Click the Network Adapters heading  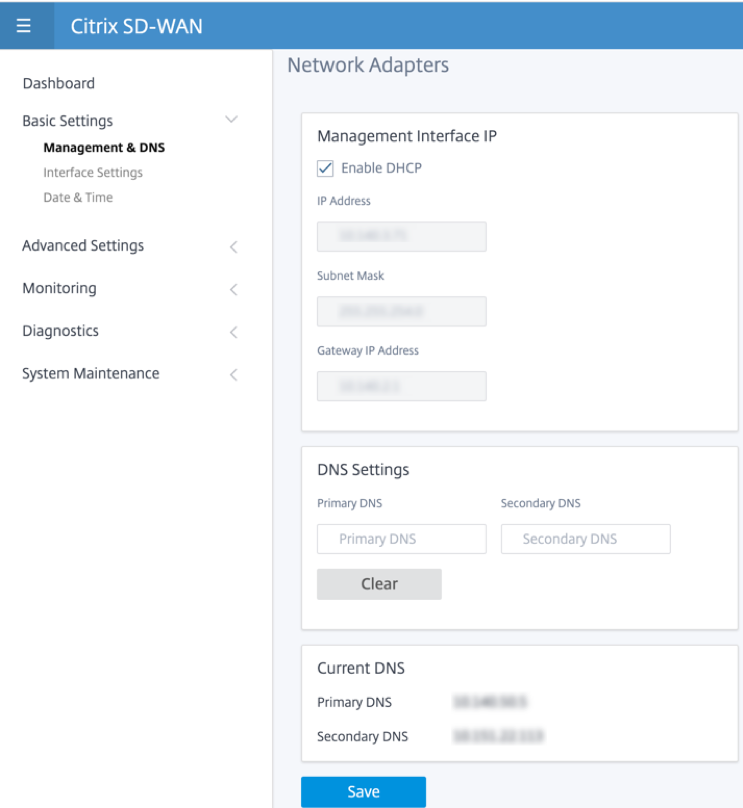368,65
